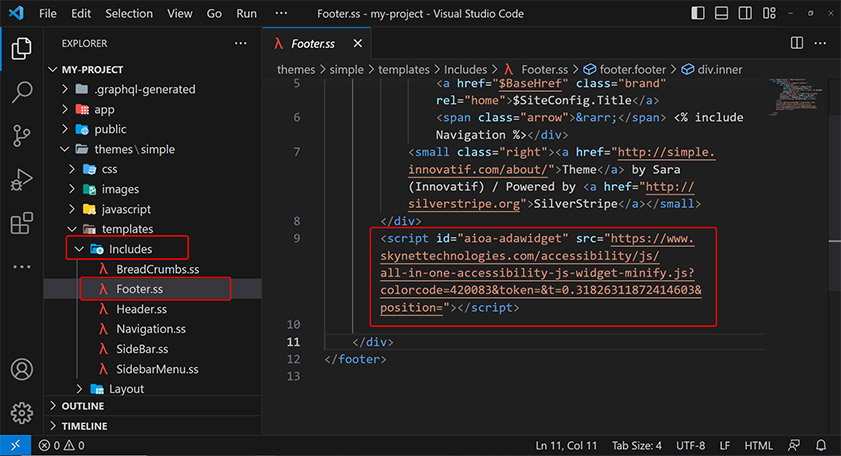Open the Go menu
The height and width of the screenshot is (456, 841).
[x=214, y=13]
